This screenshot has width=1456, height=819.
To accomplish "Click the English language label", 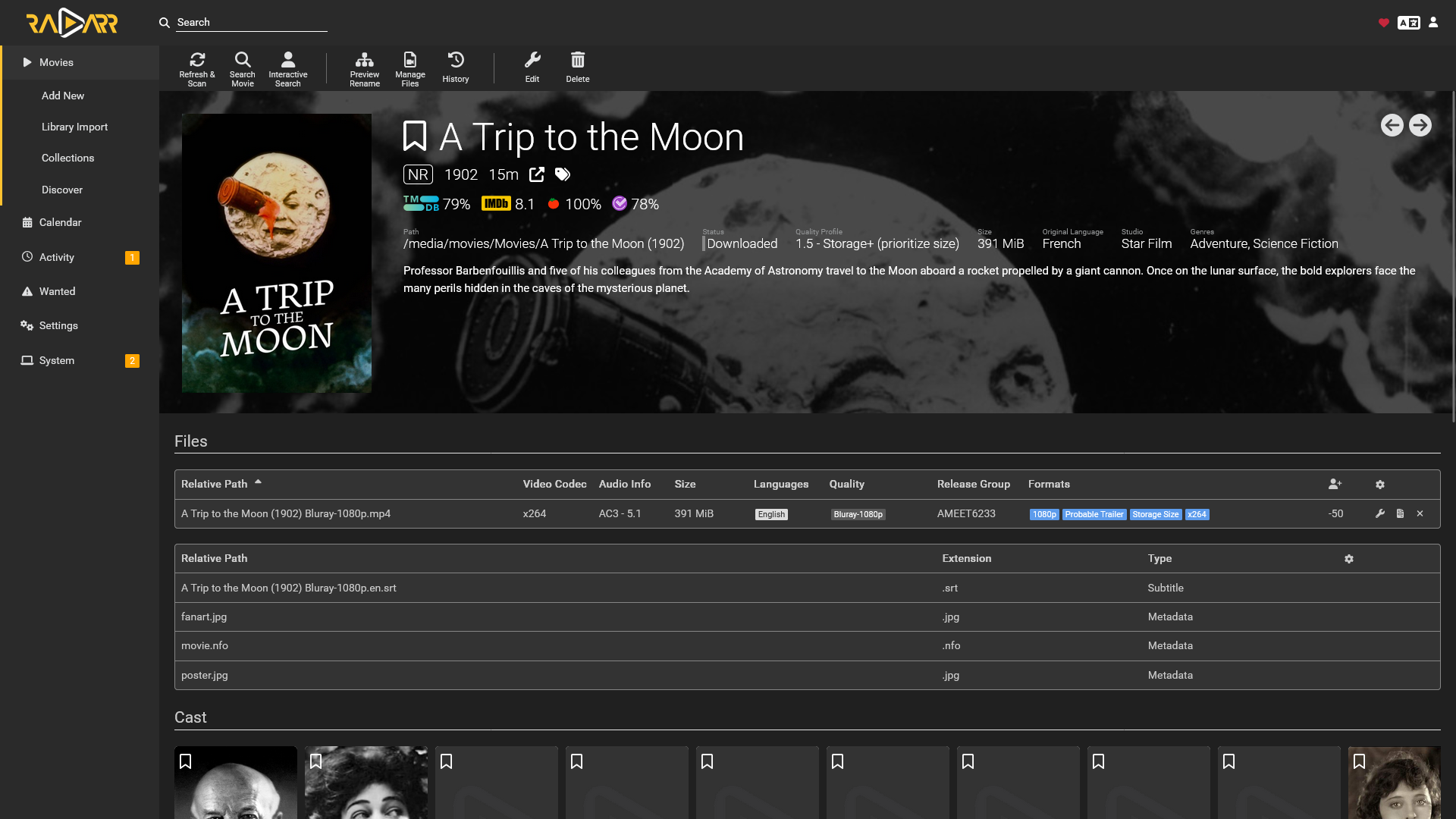I will (x=771, y=514).
